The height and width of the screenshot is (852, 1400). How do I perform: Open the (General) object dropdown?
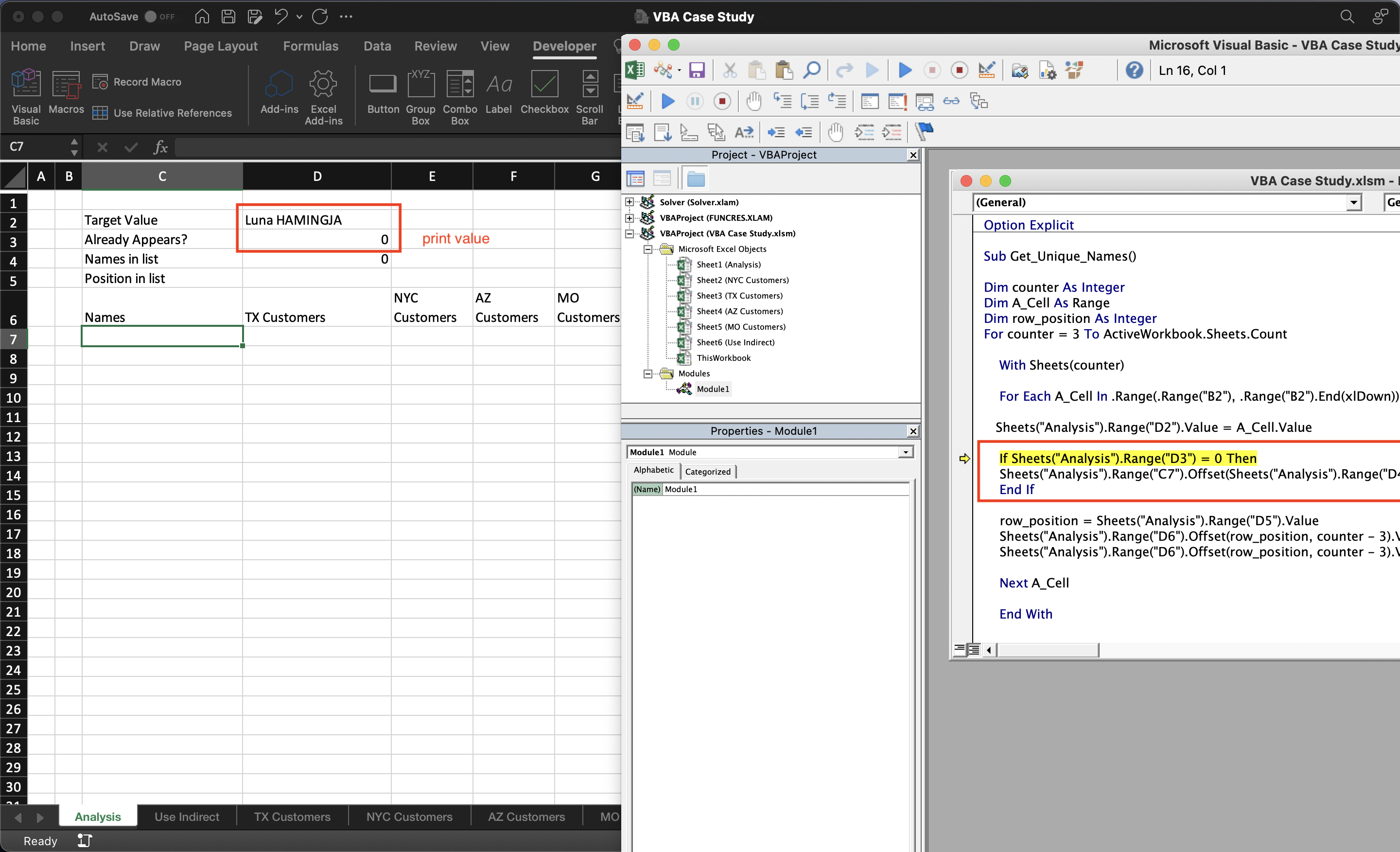1354,202
